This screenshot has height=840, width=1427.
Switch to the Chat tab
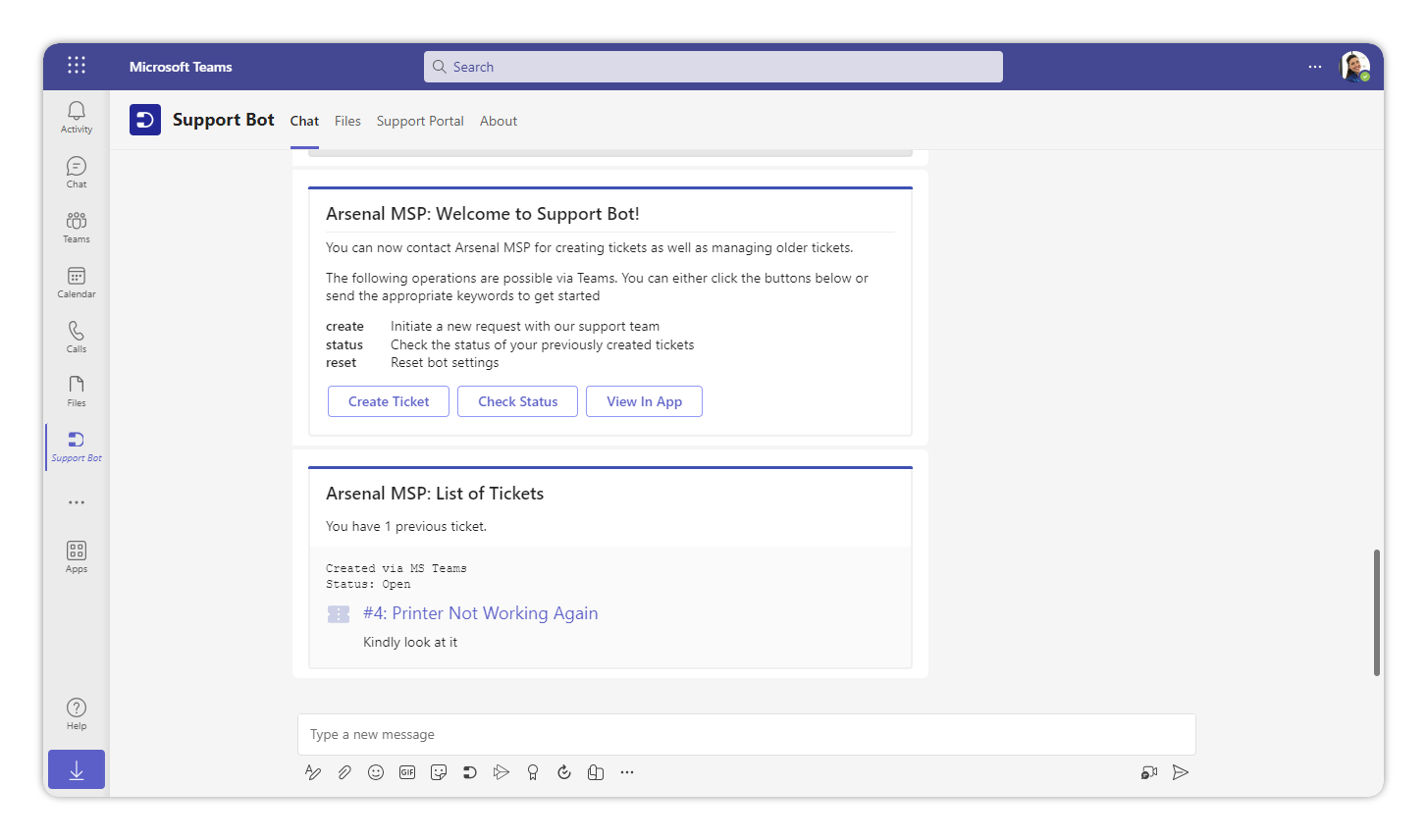click(304, 121)
